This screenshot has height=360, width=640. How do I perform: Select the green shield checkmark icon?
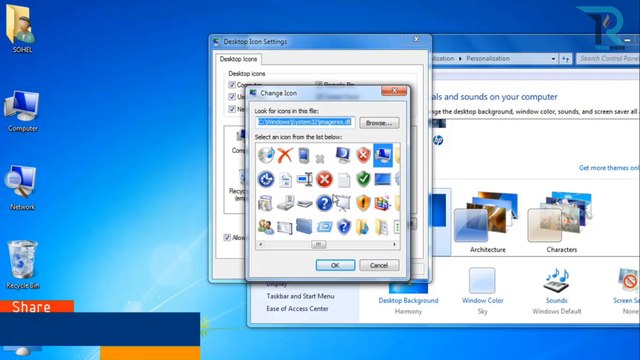tap(363, 179)
